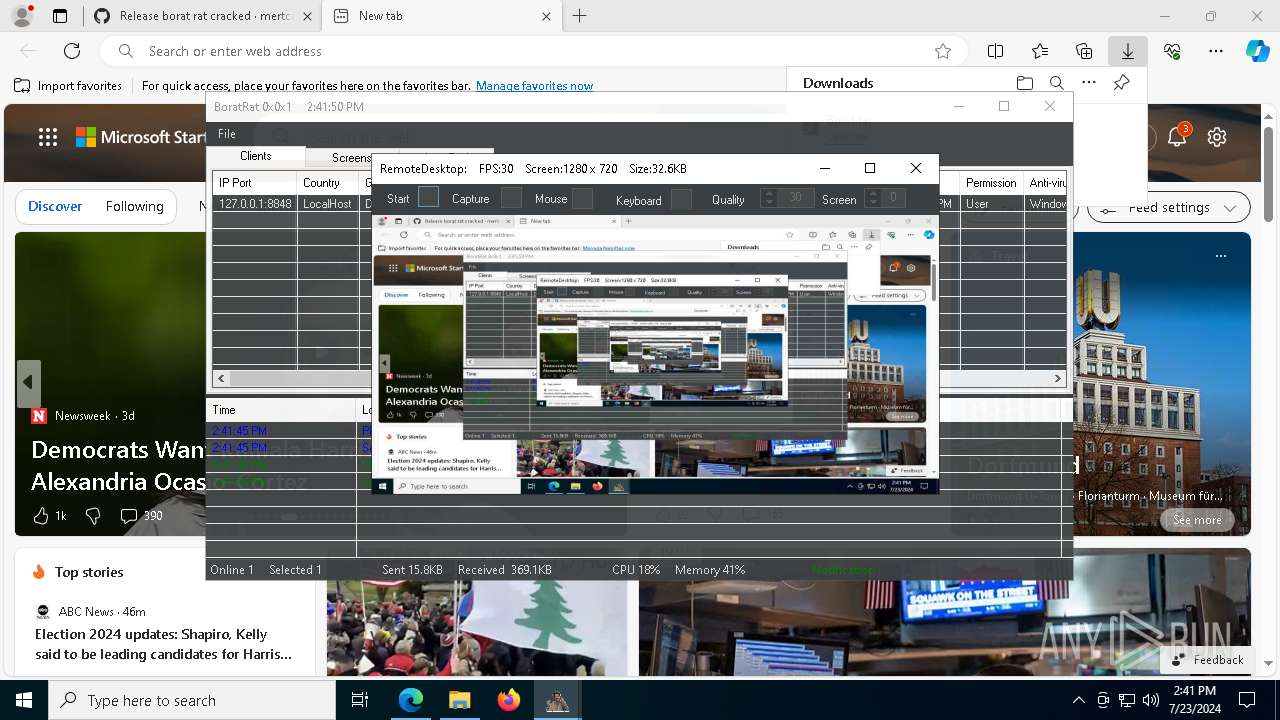Image resolution: width=1280 pixels, height=720 pixels.
Task: Go to previous carousel story
Action: pyautogui.click(x=28, y=383)
